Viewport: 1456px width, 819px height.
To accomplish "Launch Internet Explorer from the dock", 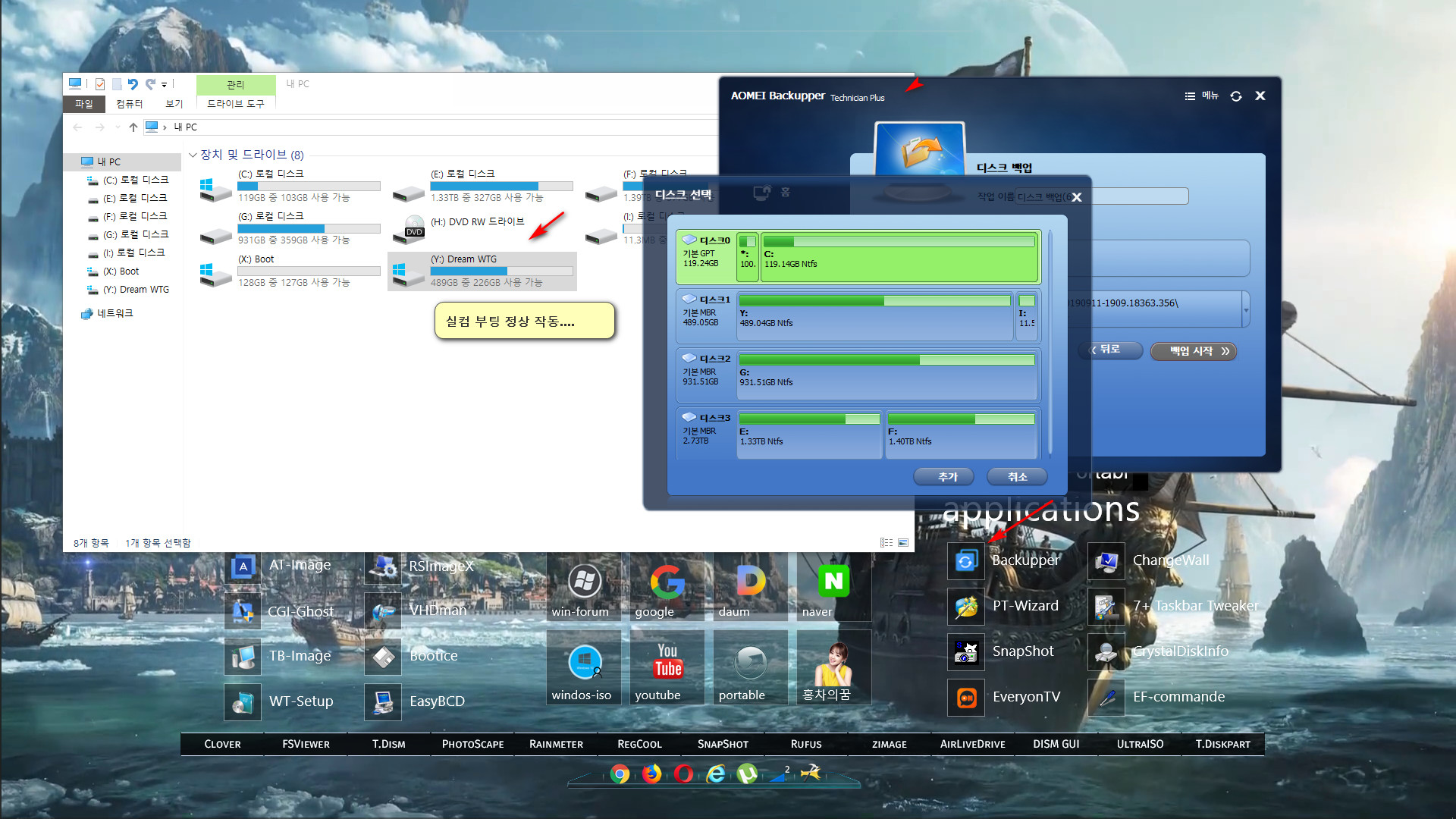I will pyautogui.click(x=715, y=773).
